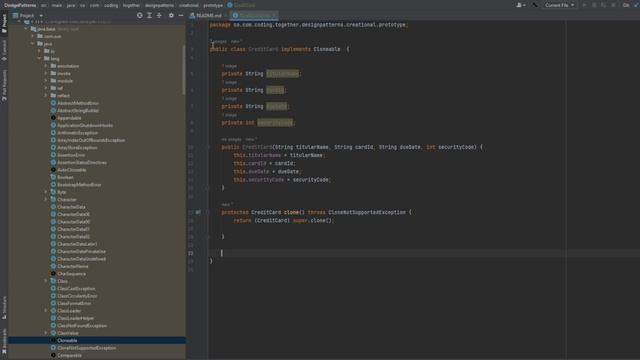Click the build hammer icon
This screenshot has height=360, width=640.
point(534,5)
